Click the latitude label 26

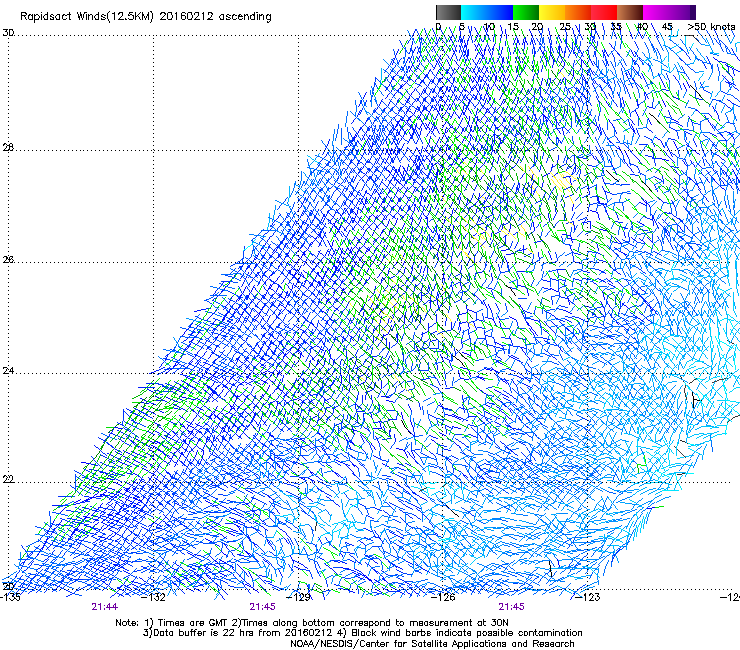point(8,260)
